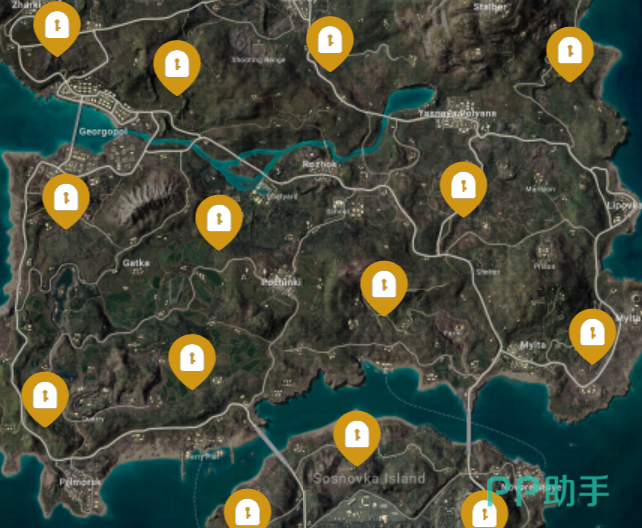This screenshot has width=642, height=528.
Task: Click the keyhole marker northwest of Pochinki
Action: point(219,218)
